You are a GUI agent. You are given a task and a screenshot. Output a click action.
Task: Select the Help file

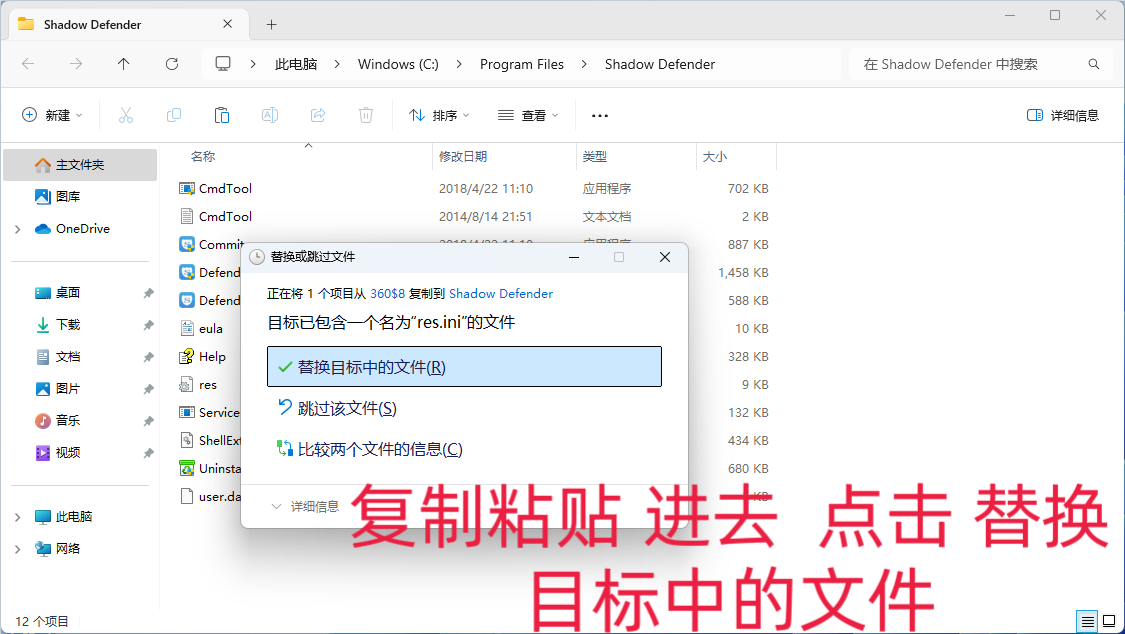202,356
